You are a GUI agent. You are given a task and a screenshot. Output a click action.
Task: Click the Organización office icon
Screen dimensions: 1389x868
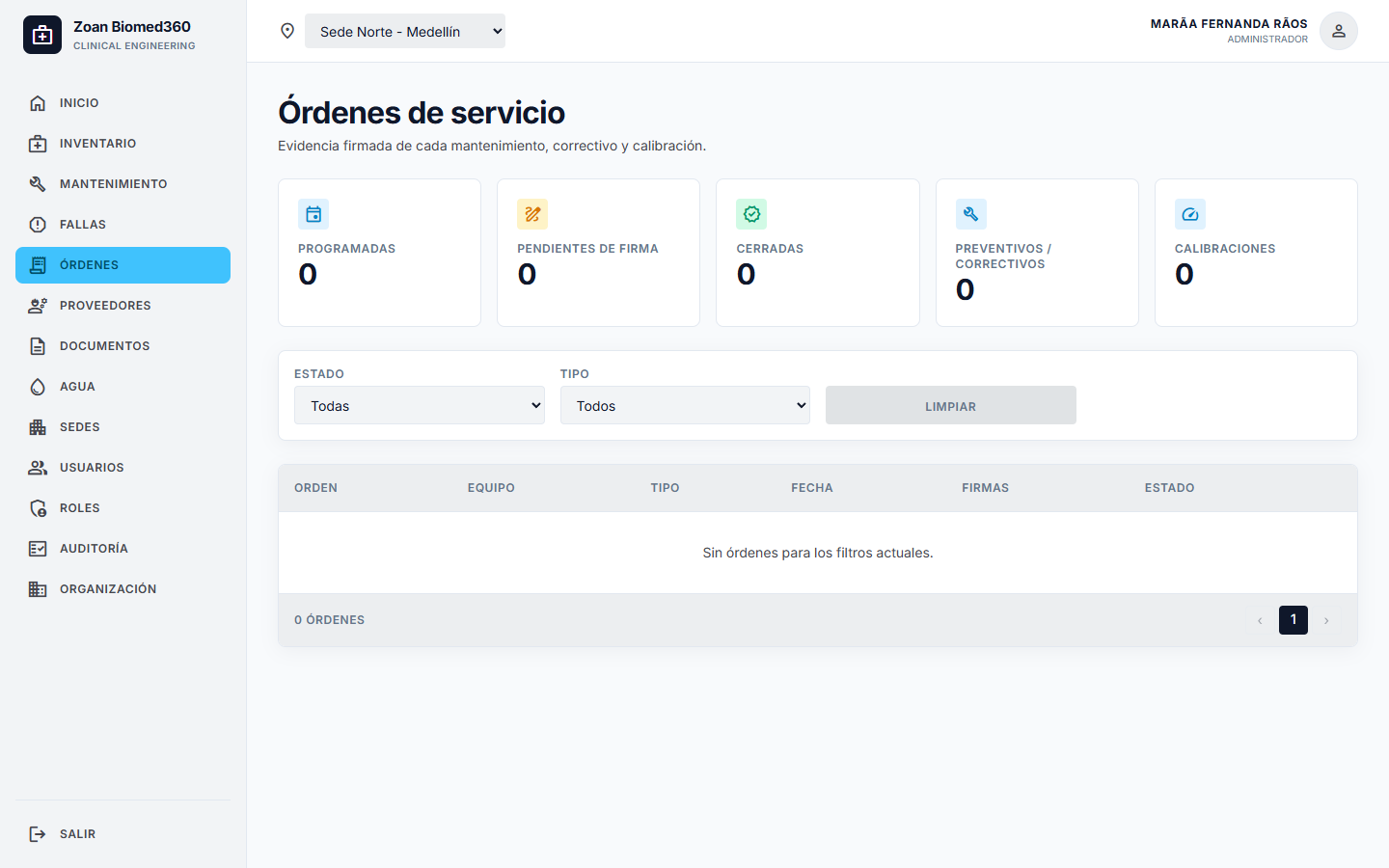pyautogui.click(x=38, y=589)
